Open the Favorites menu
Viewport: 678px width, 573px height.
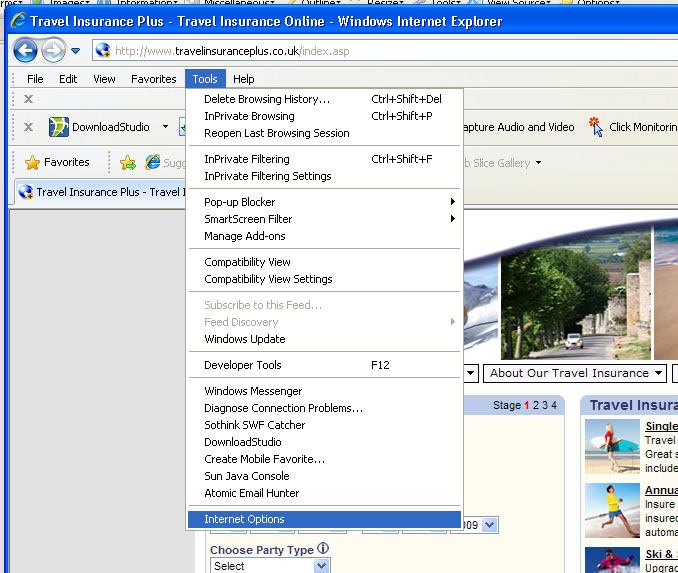154,79
